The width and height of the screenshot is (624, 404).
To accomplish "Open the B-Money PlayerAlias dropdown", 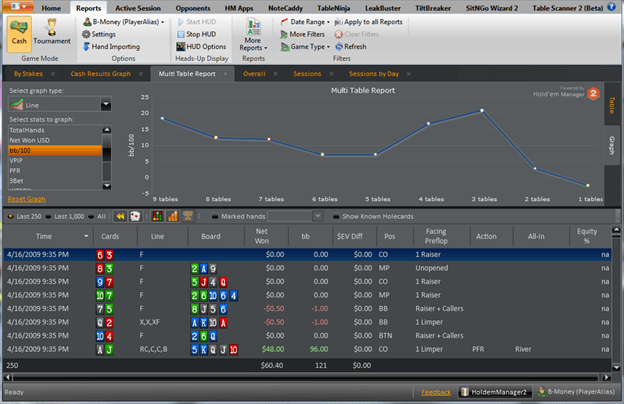I will [x=123, y=22].
